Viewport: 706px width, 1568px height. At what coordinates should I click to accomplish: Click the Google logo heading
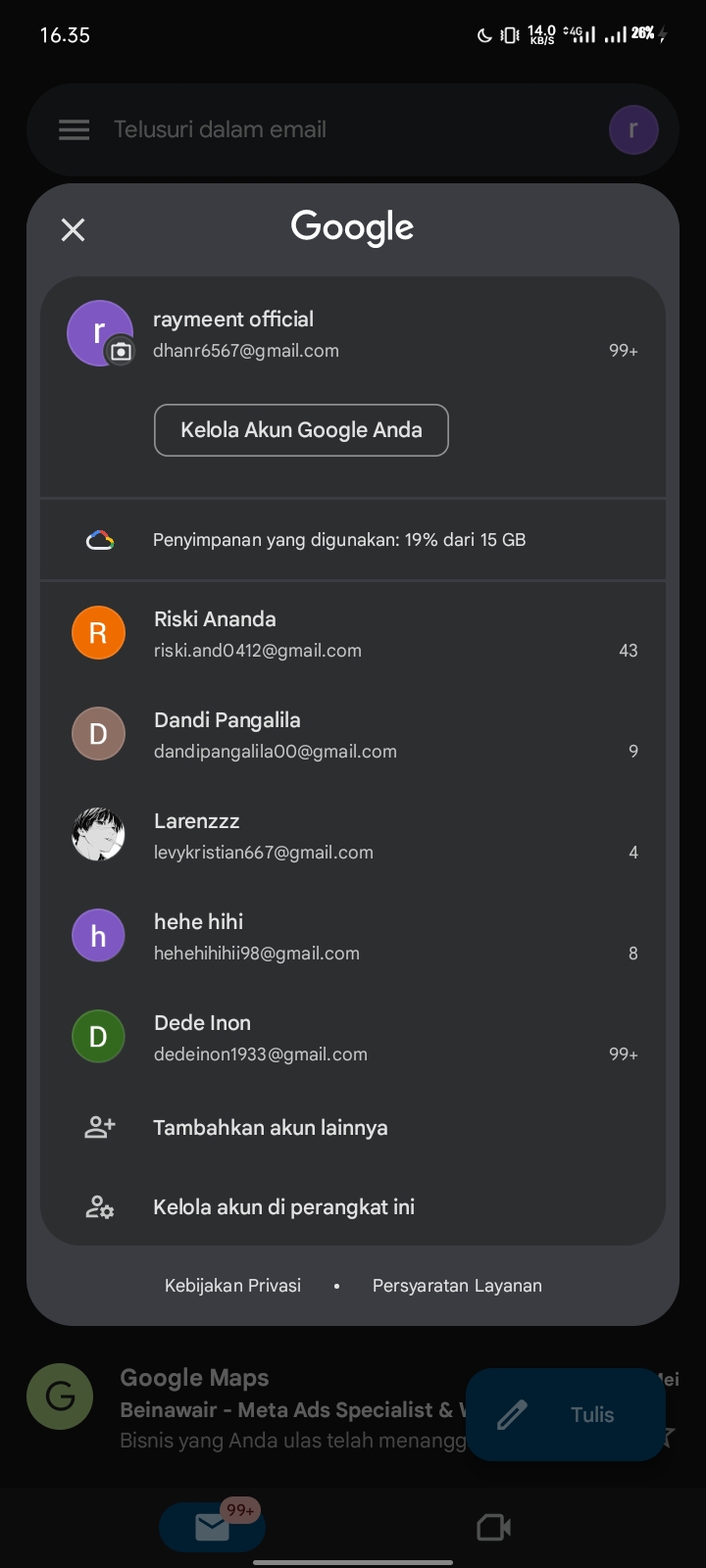353,227
